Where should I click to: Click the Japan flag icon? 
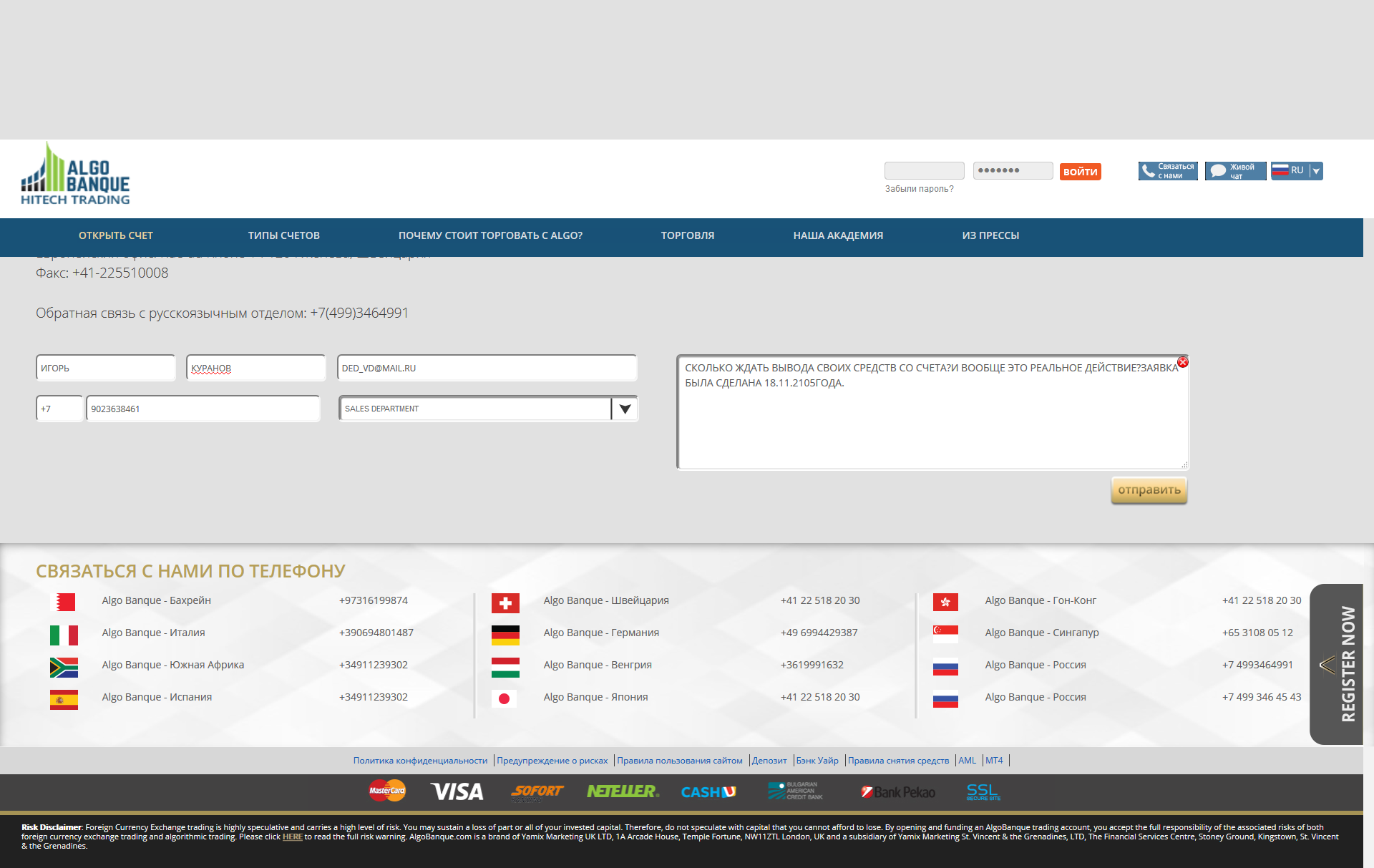click(505, 699)
